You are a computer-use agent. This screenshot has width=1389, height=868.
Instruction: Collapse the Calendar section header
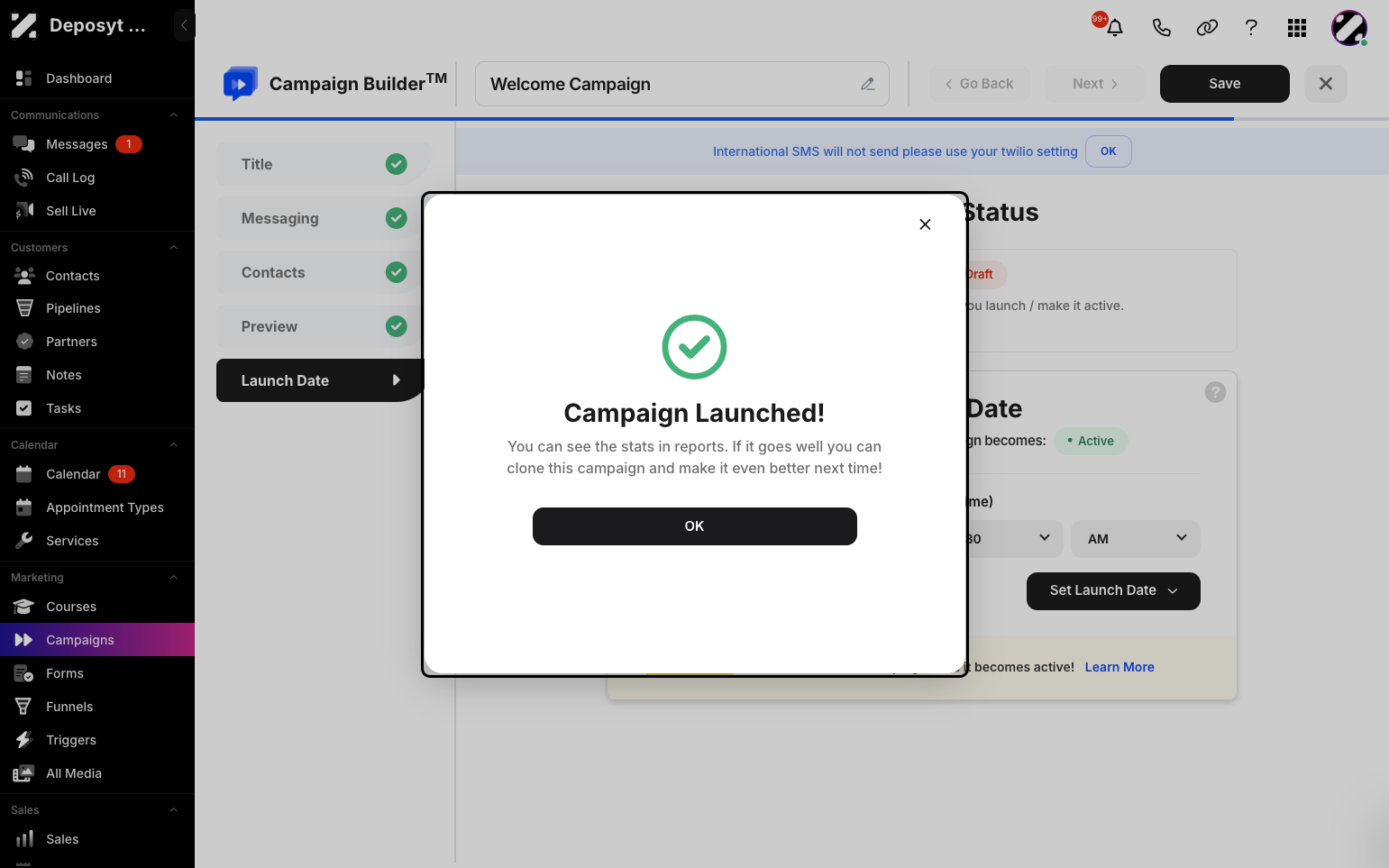(174, 445)
